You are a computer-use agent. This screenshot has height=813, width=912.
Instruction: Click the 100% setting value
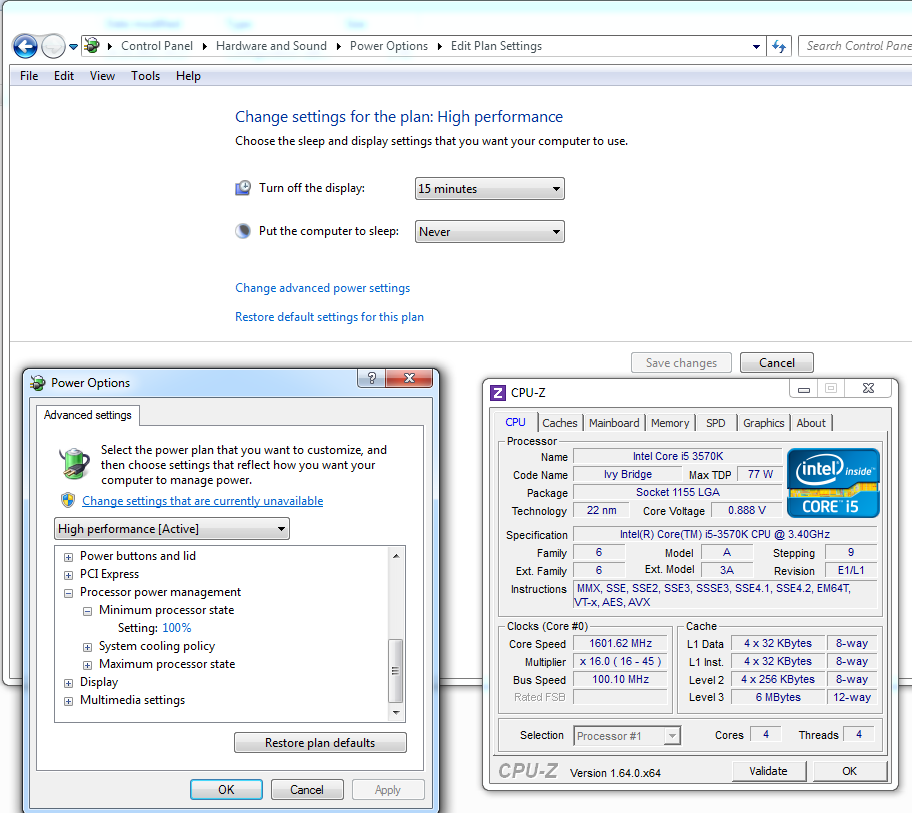click(x=177, y=628)
